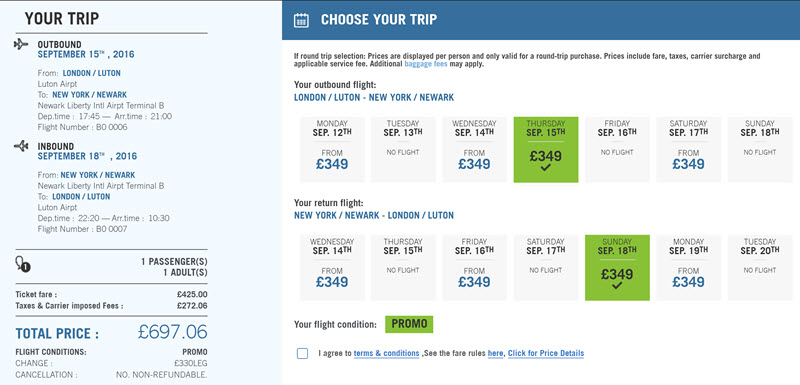Click the calendar icon beside Choose Your Trip
Viewport: 800px width, 385px height.
302,20
